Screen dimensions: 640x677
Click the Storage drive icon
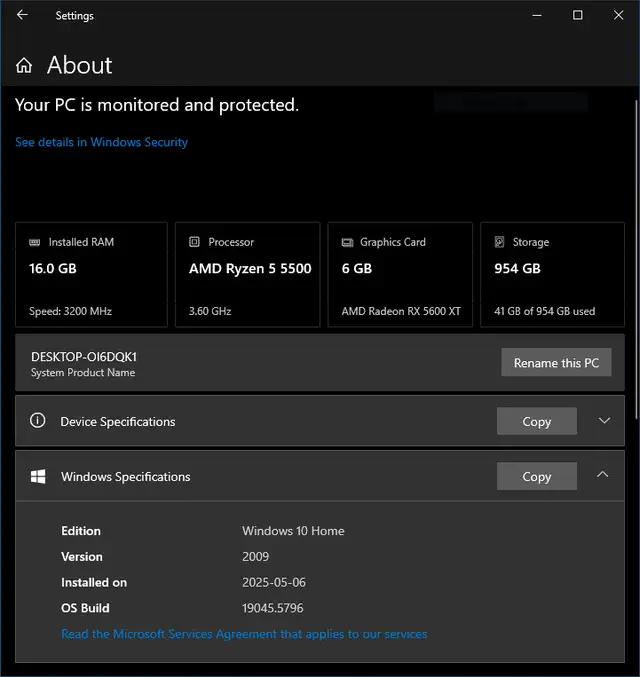pyautogui.click(x=499, y=242)
